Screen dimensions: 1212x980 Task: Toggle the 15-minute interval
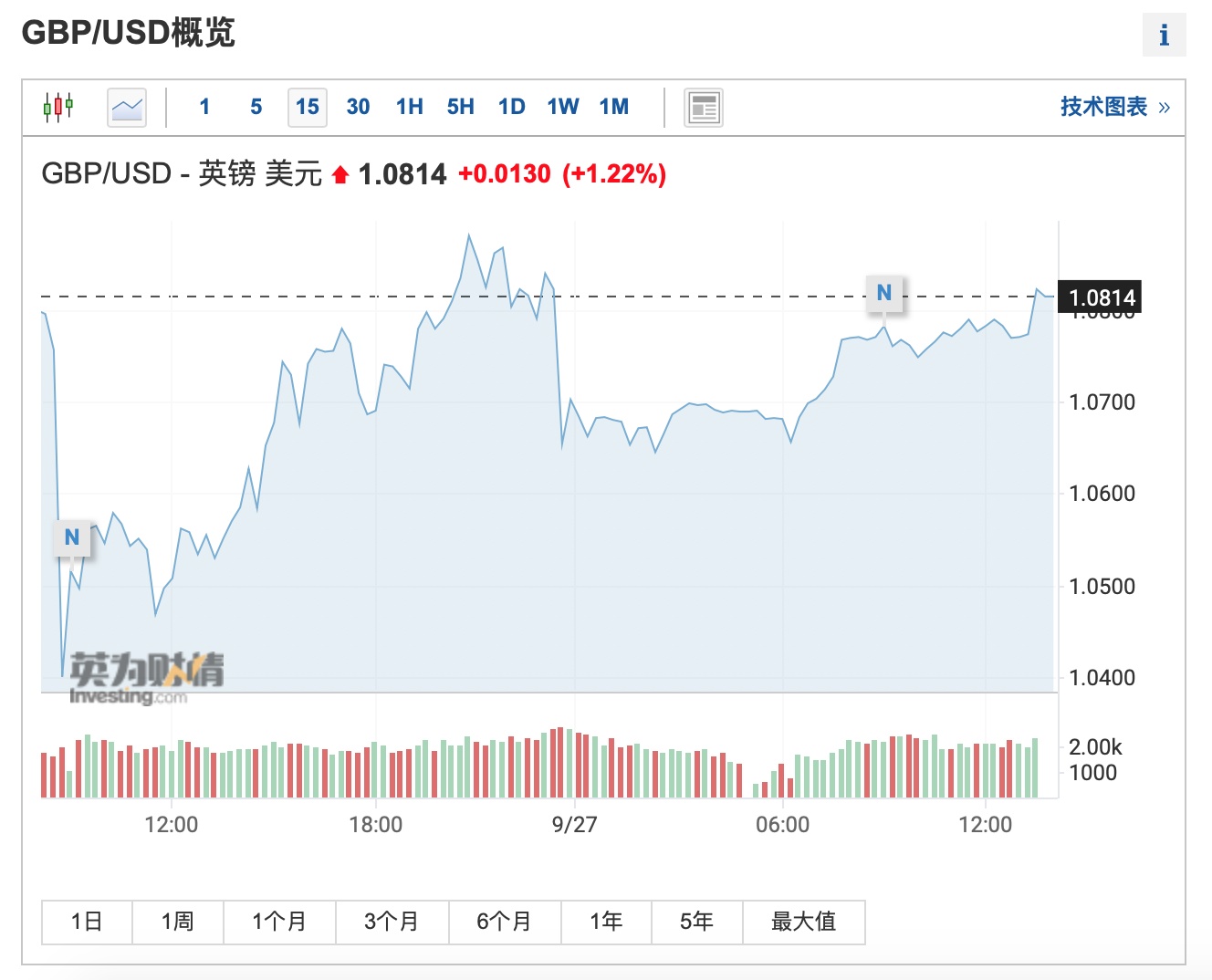308,107
